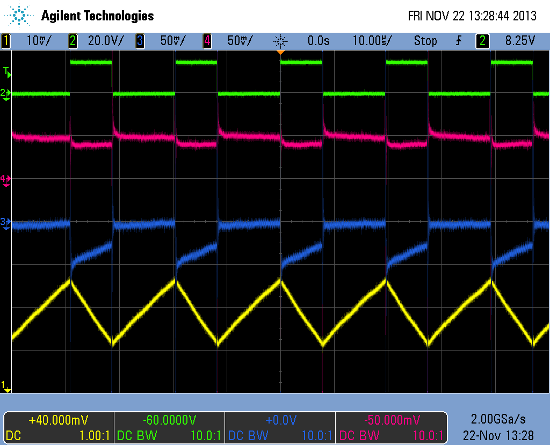Click the 0.0s delay value
This screenshot has height=445, width=550.
point(318,41)
